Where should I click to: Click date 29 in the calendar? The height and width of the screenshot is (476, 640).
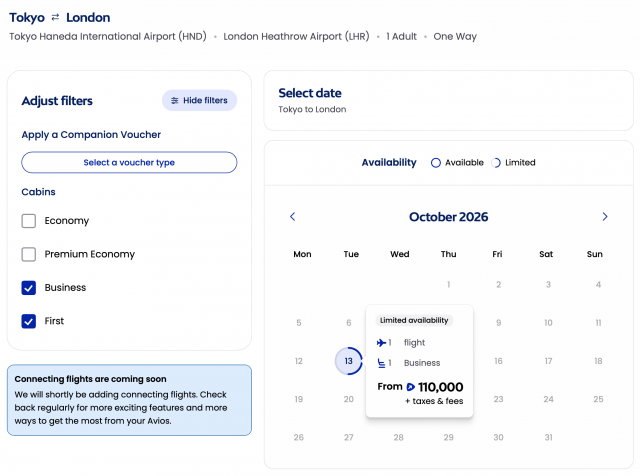(449, 438)
